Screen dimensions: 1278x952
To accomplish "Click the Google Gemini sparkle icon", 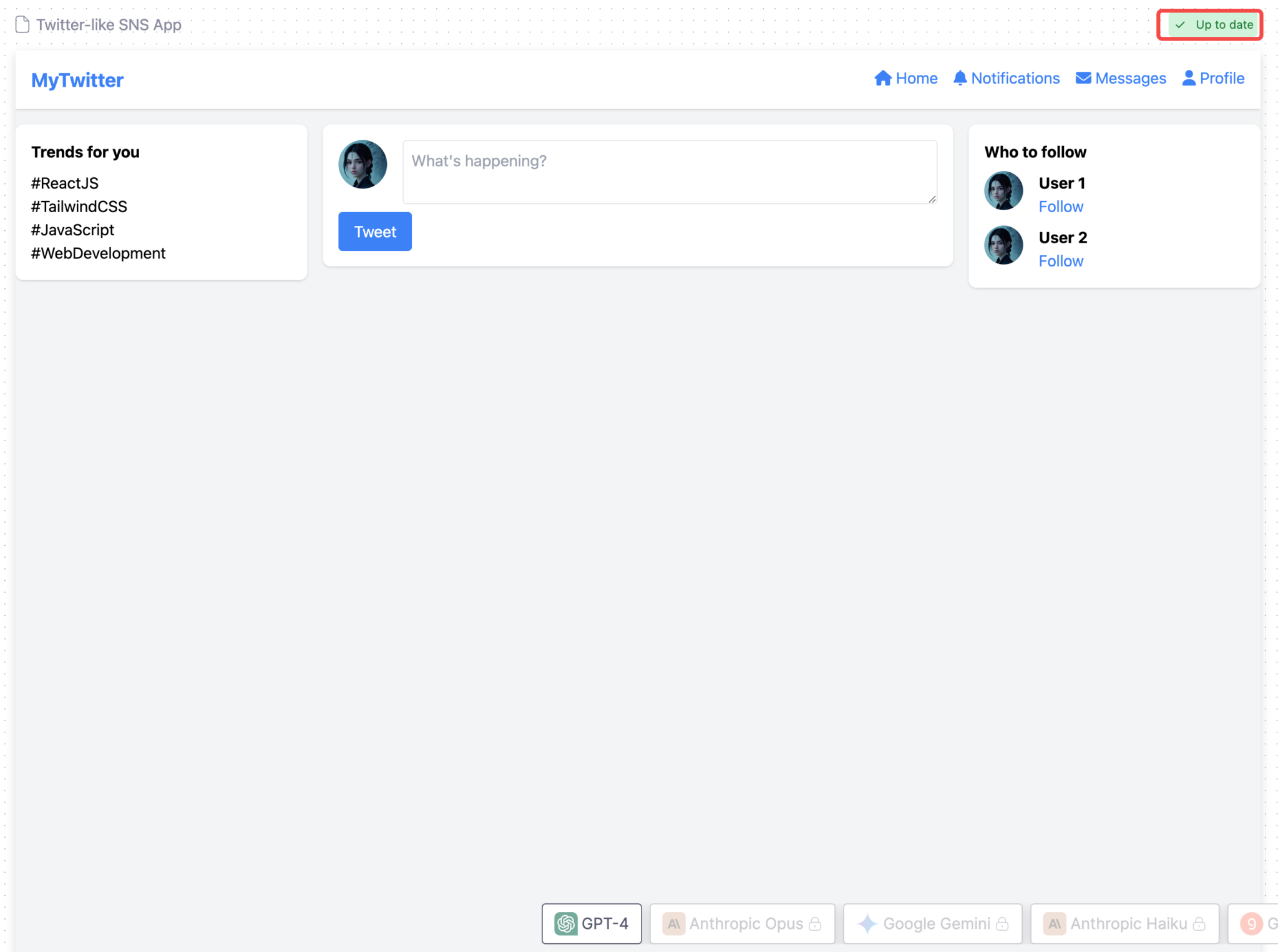I will point(867,923).
